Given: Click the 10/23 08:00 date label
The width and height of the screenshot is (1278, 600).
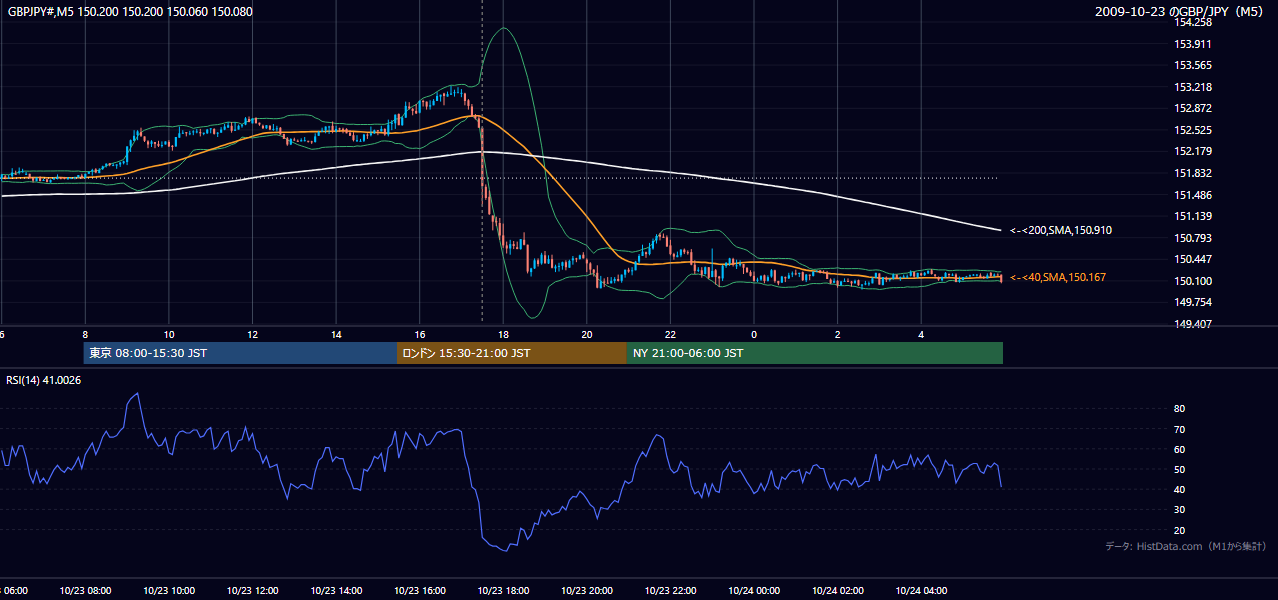Looking at the screenshot, I should [85, 591].
